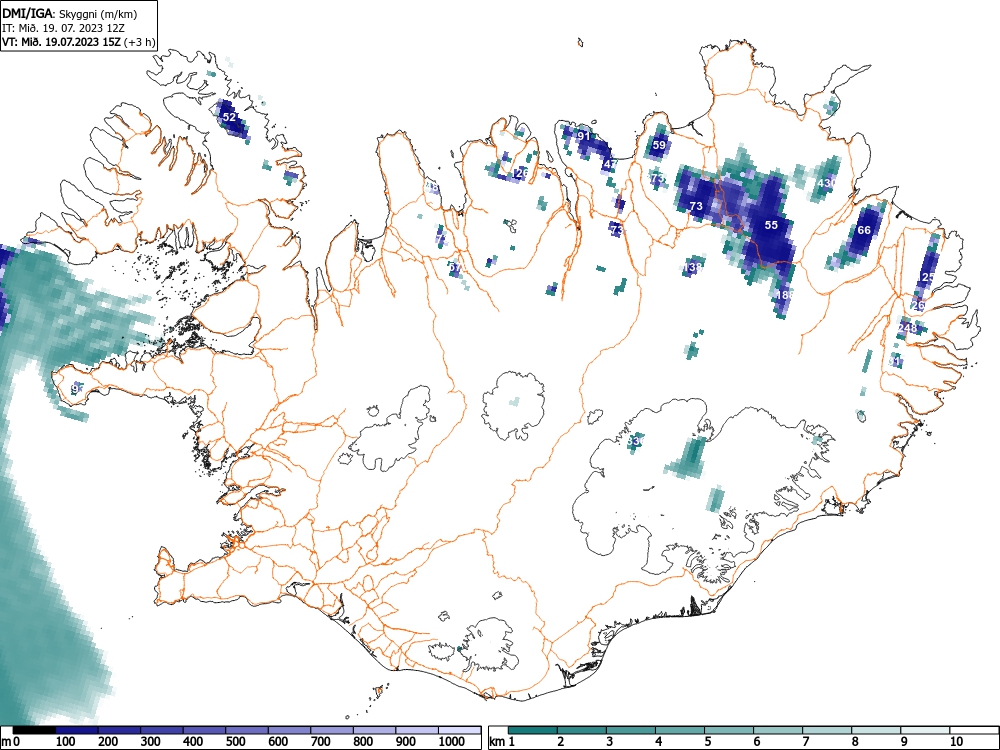Click the teal legend swatch between 1 and 2 km
Image resolution: width=1000 pixels, height=750 pixels.
(x=533, y=730)
